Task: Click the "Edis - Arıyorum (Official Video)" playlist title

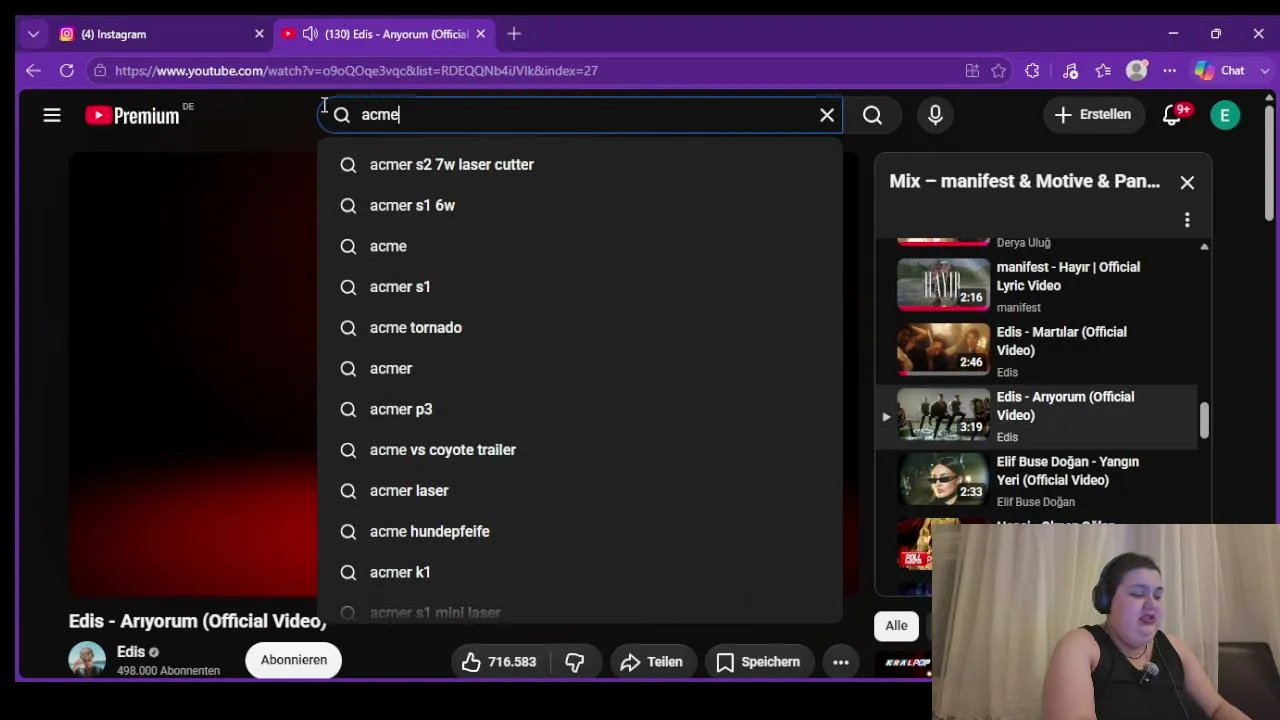Action: 1065,406
